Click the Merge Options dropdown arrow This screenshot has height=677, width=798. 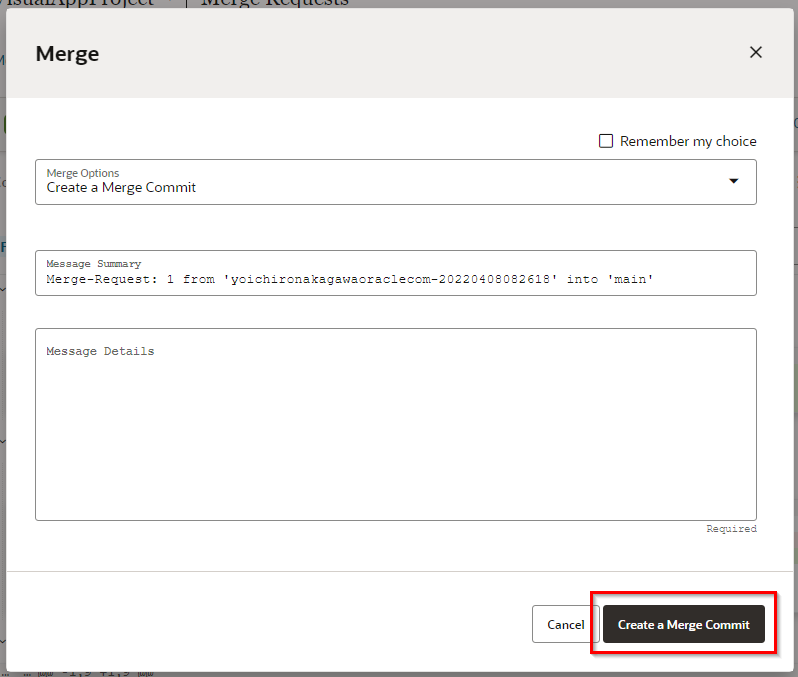(734, 181)
